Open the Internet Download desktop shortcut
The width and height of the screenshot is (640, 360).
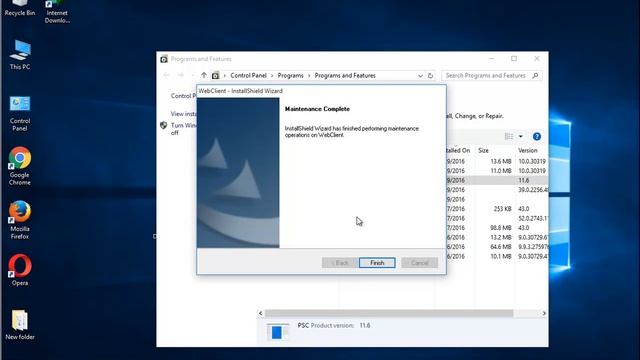pyautogui.click(x=57, y=11)
